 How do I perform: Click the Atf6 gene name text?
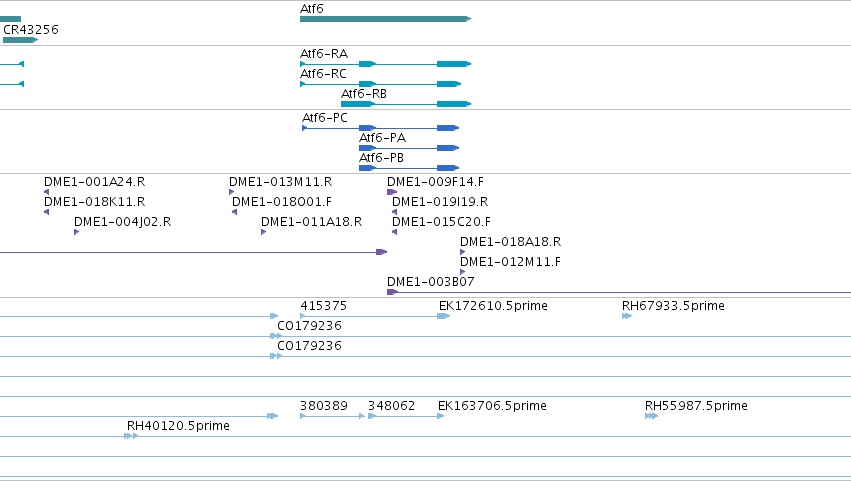(x=312, y=9)
